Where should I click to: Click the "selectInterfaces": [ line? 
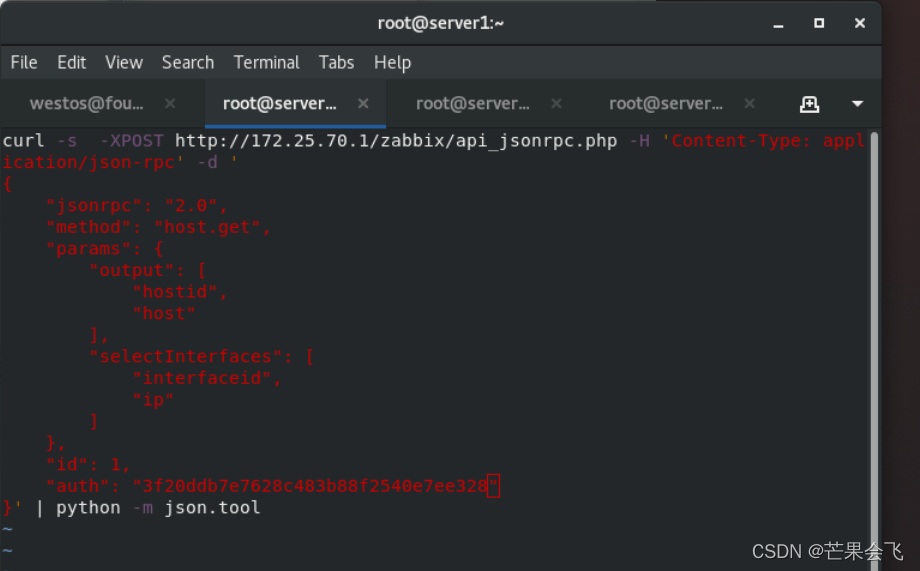click(x=202, y=357)
